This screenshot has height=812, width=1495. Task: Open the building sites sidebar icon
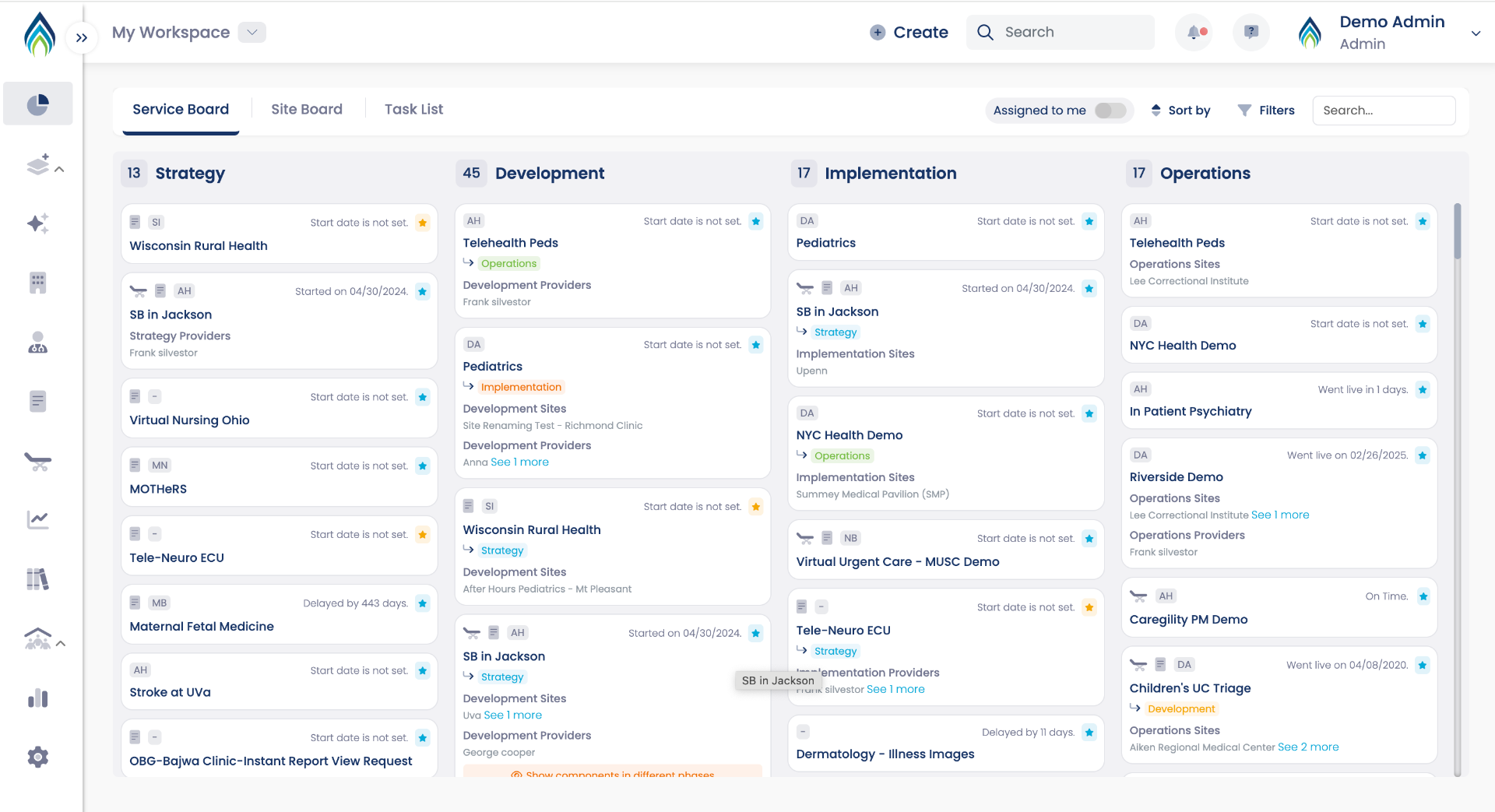[x=37, y=283]
